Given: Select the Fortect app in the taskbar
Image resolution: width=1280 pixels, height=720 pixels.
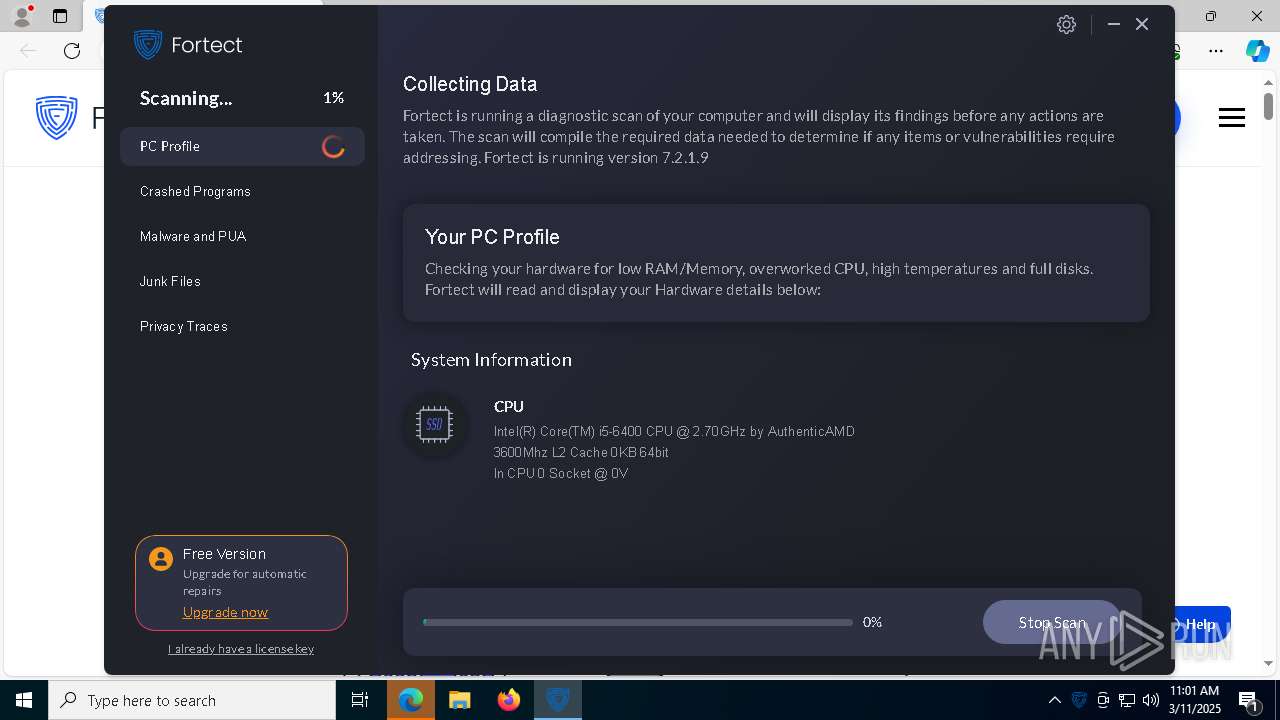Looking at the screenshot, I should [x=558, y=700].
